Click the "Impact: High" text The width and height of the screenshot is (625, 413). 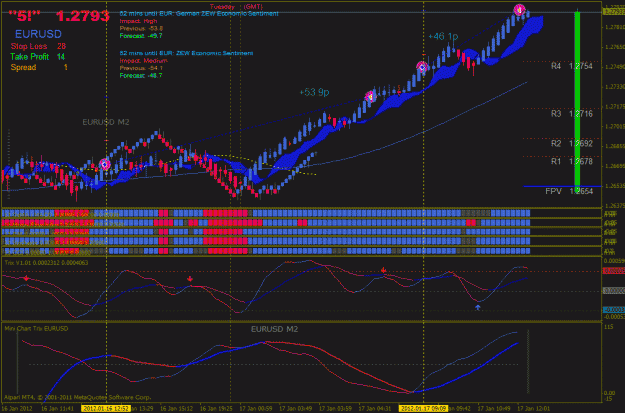pyautogui.click(x=138, y=21)
